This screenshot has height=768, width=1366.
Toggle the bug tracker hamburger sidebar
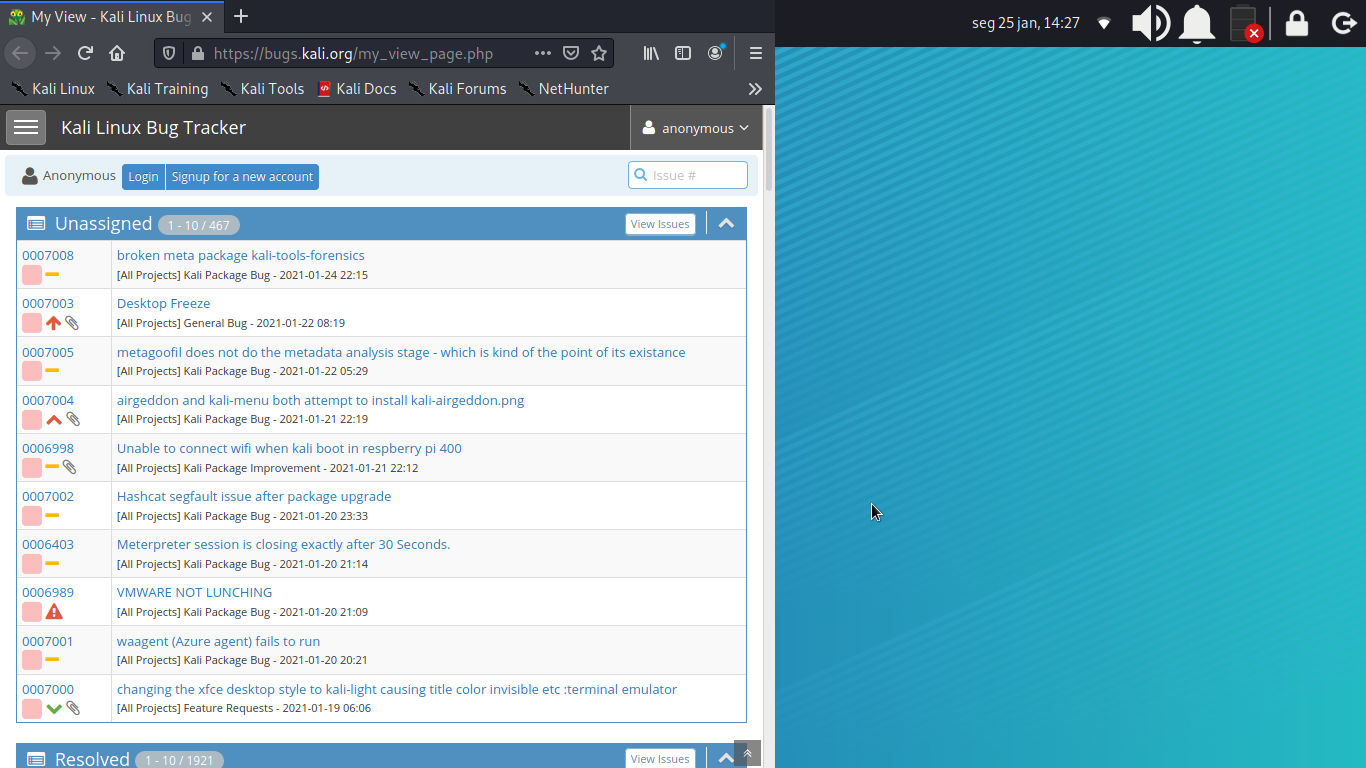26,127
